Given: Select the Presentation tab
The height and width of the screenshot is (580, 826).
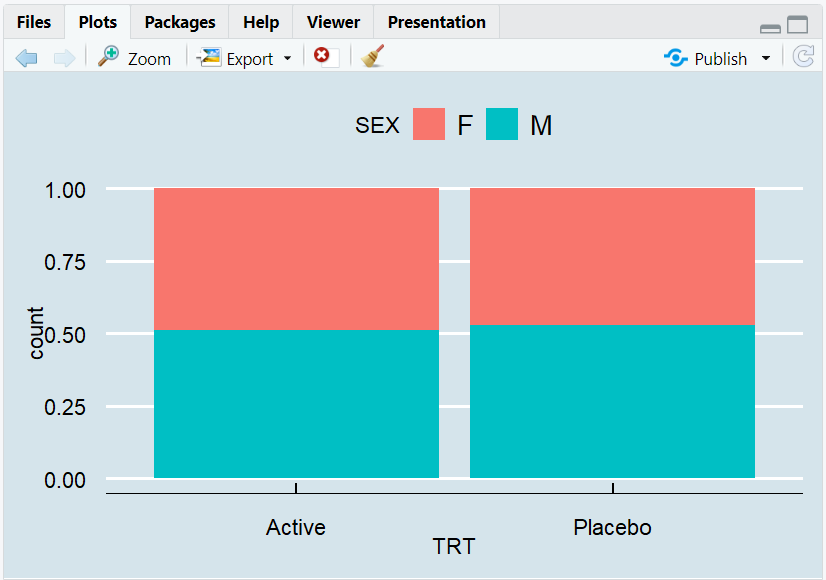Looking at the screenshot, I should tap(436, 21).
